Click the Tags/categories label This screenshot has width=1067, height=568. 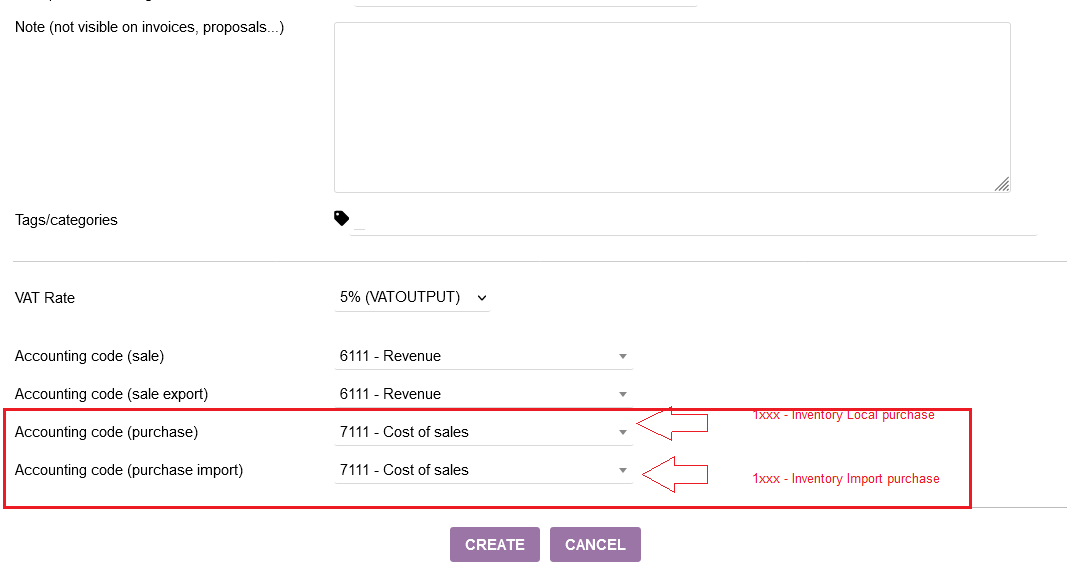tap(66, 220)
